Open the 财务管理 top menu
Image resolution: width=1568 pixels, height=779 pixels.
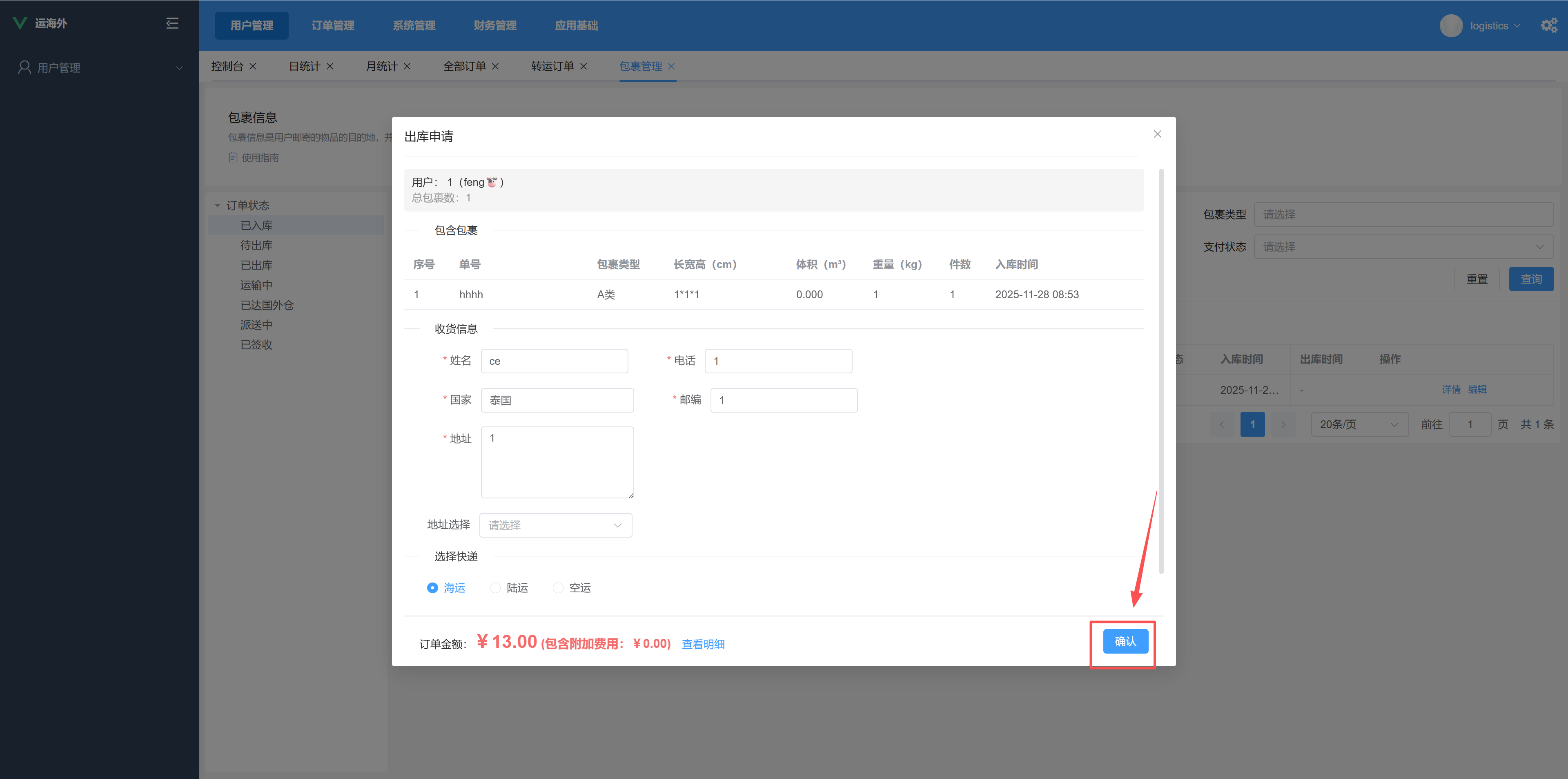pyautogui.click(x=495, y=26)
